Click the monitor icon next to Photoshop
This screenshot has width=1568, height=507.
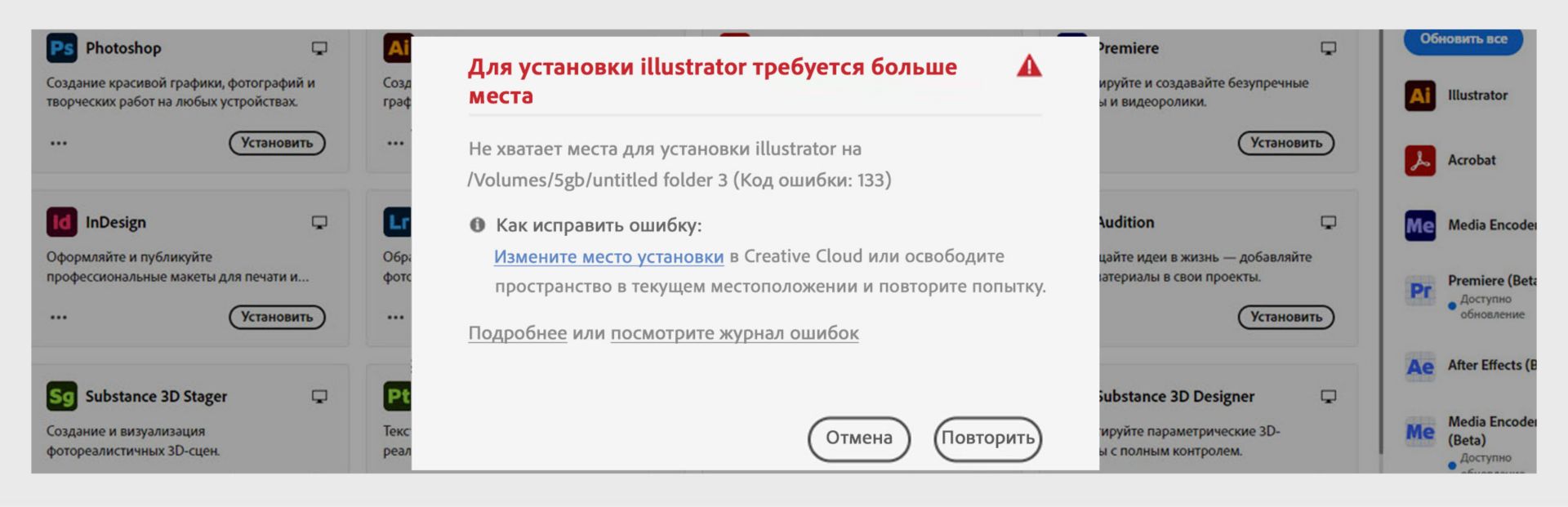(x=319, y=47)
